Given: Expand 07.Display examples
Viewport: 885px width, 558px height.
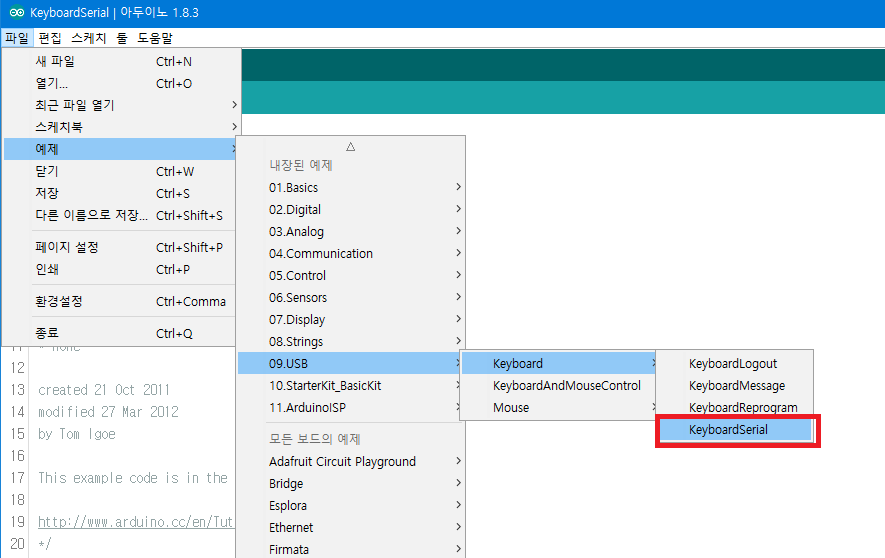Looking at the screenshot, I should click(351, 319).
